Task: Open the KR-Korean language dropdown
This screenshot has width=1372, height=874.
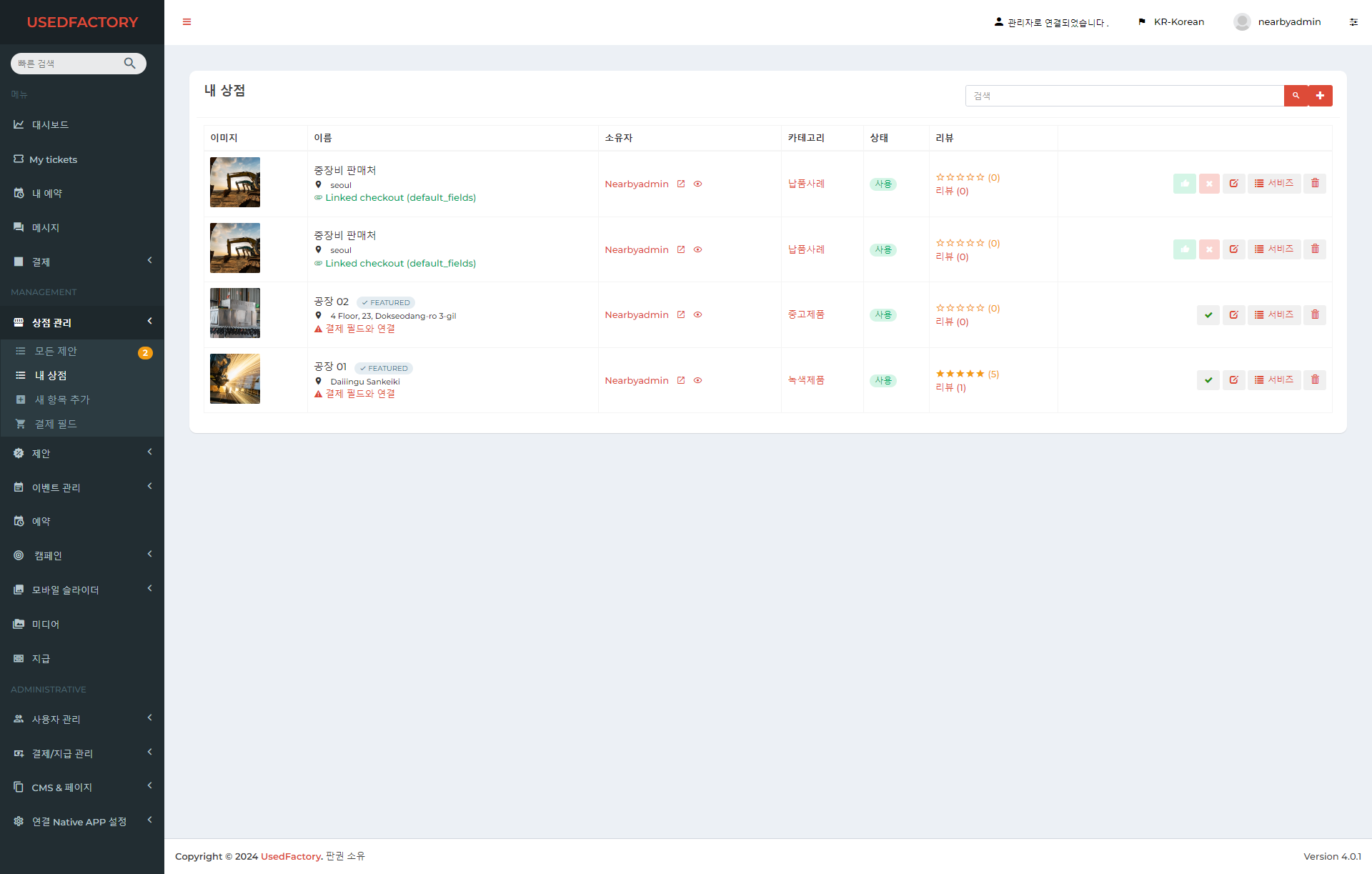Action: tap(1171, 22)
